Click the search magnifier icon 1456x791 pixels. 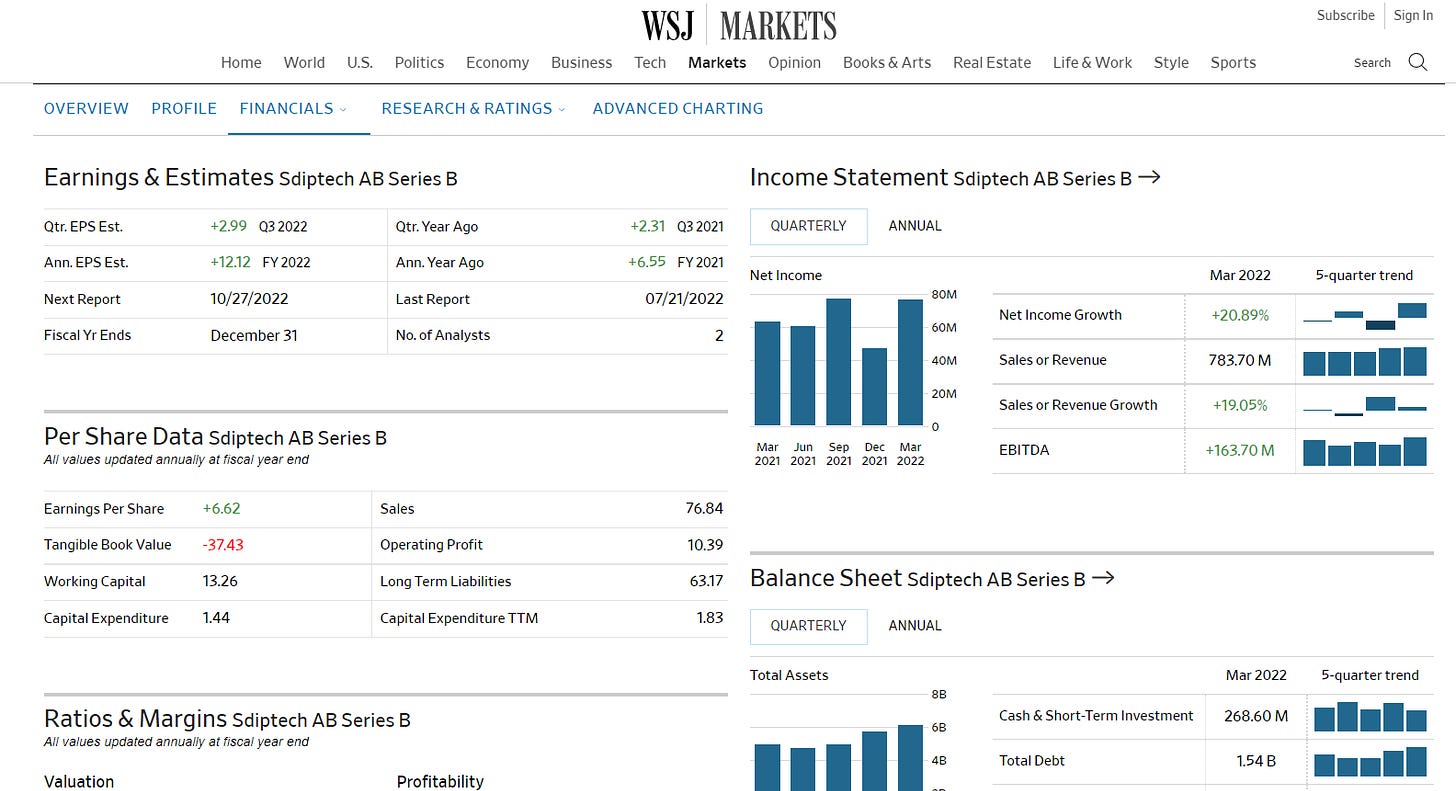tap(1417, 62)
